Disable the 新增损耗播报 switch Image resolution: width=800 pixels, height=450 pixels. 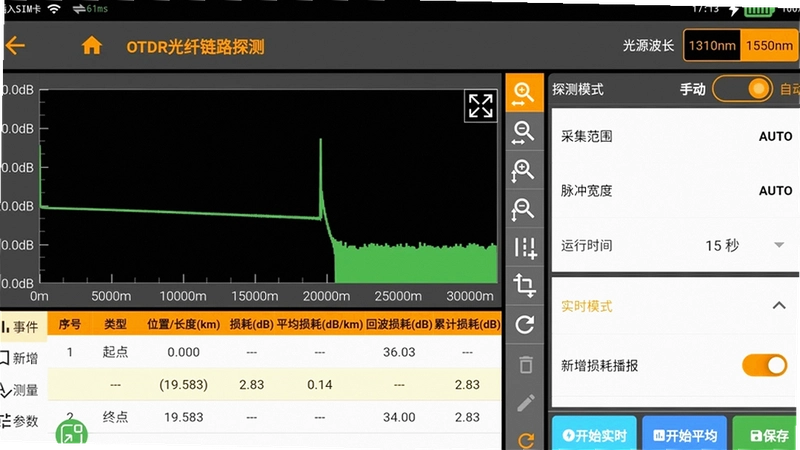point(764,365)
